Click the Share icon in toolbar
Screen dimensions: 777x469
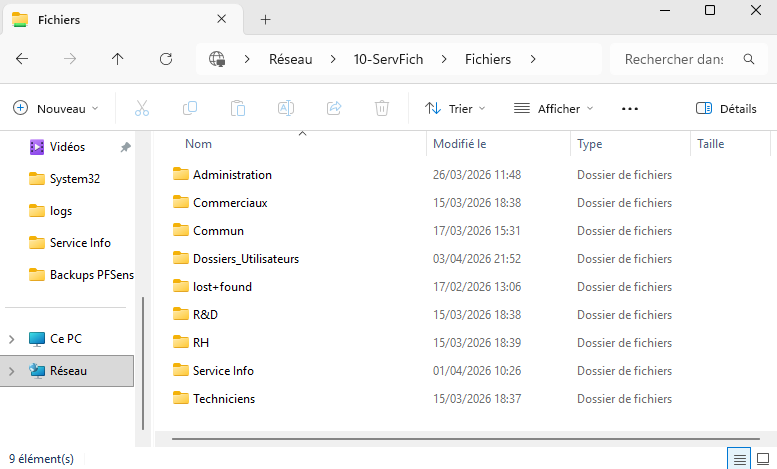point(334,108)
